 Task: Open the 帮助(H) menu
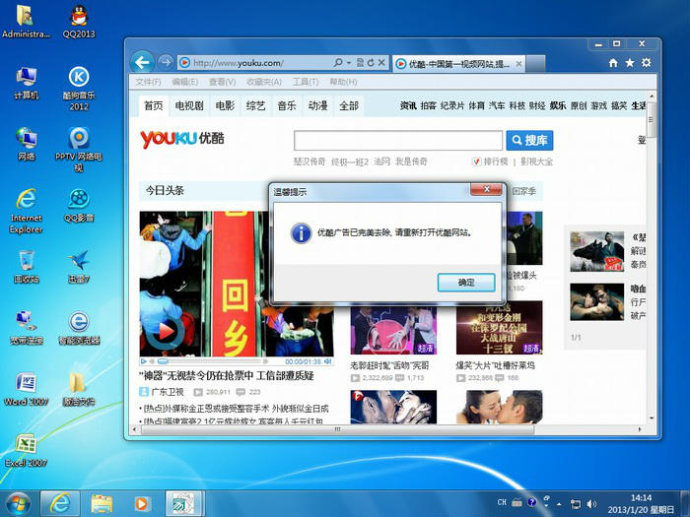point(343,82)
